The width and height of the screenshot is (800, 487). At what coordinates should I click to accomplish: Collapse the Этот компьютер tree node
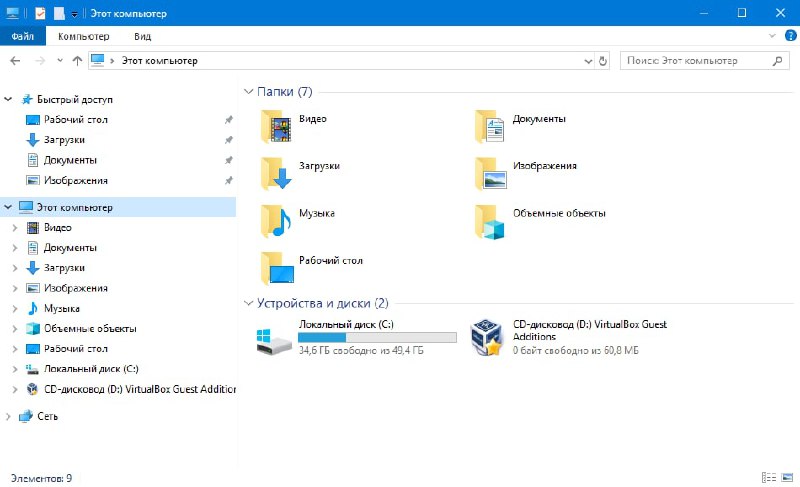[x=8, y=207]
